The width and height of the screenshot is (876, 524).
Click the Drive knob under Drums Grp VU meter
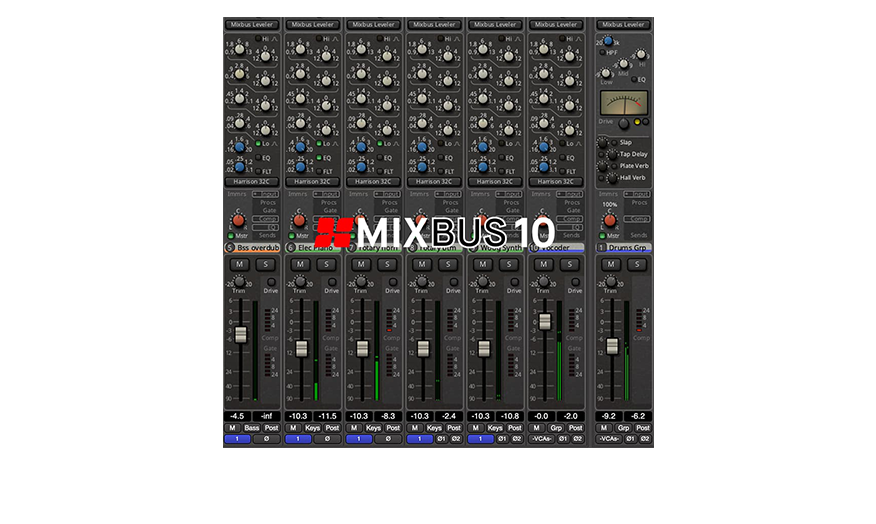click(x=623, y=124)
